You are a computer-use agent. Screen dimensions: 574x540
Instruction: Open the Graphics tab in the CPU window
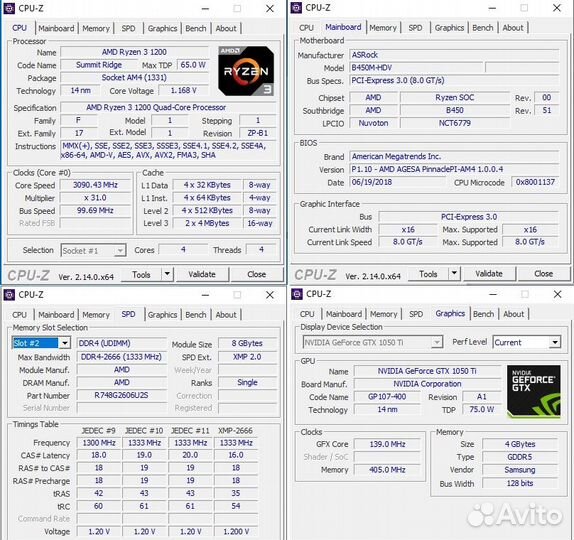tap(162, 29)
